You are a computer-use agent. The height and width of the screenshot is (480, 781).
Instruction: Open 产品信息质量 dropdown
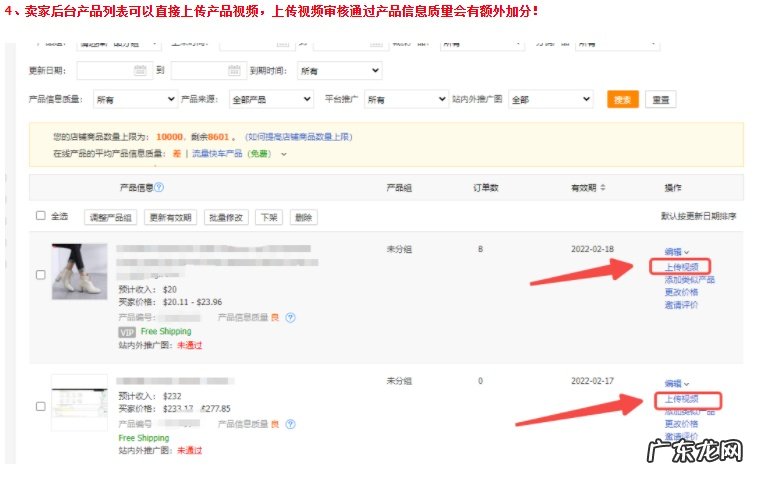[135, 99]
